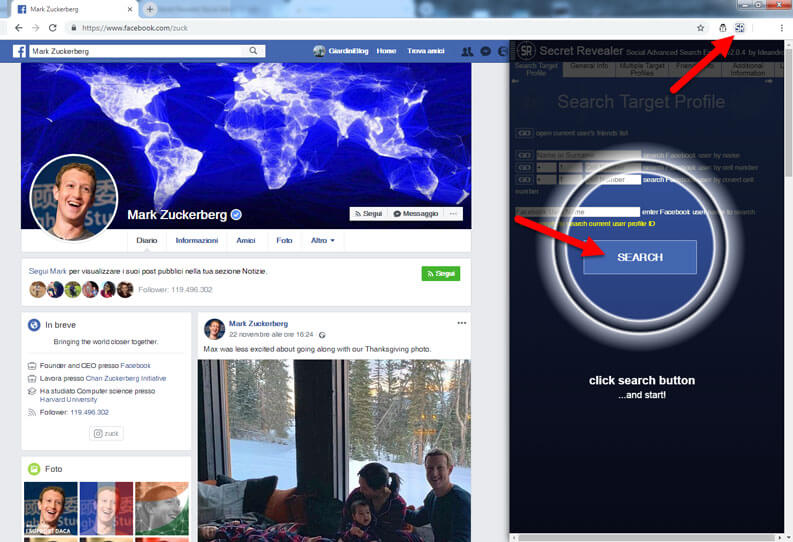Bookmark page with the star icon
The width and height of the screenshot is (793, 542).
(700, 28)
